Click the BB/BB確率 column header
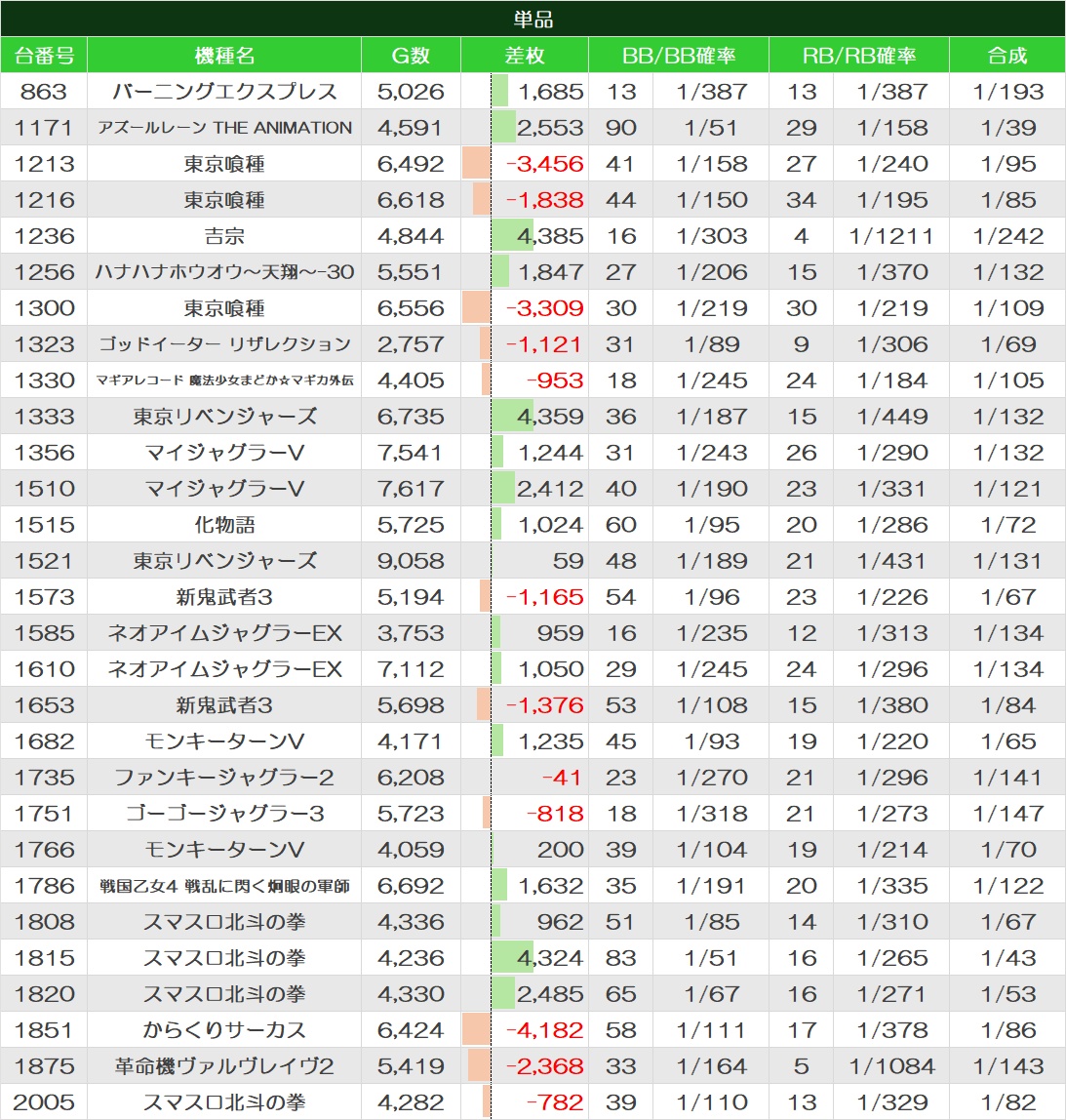The width and height of the screenshot is (1066, 1120). click(678, 56)
